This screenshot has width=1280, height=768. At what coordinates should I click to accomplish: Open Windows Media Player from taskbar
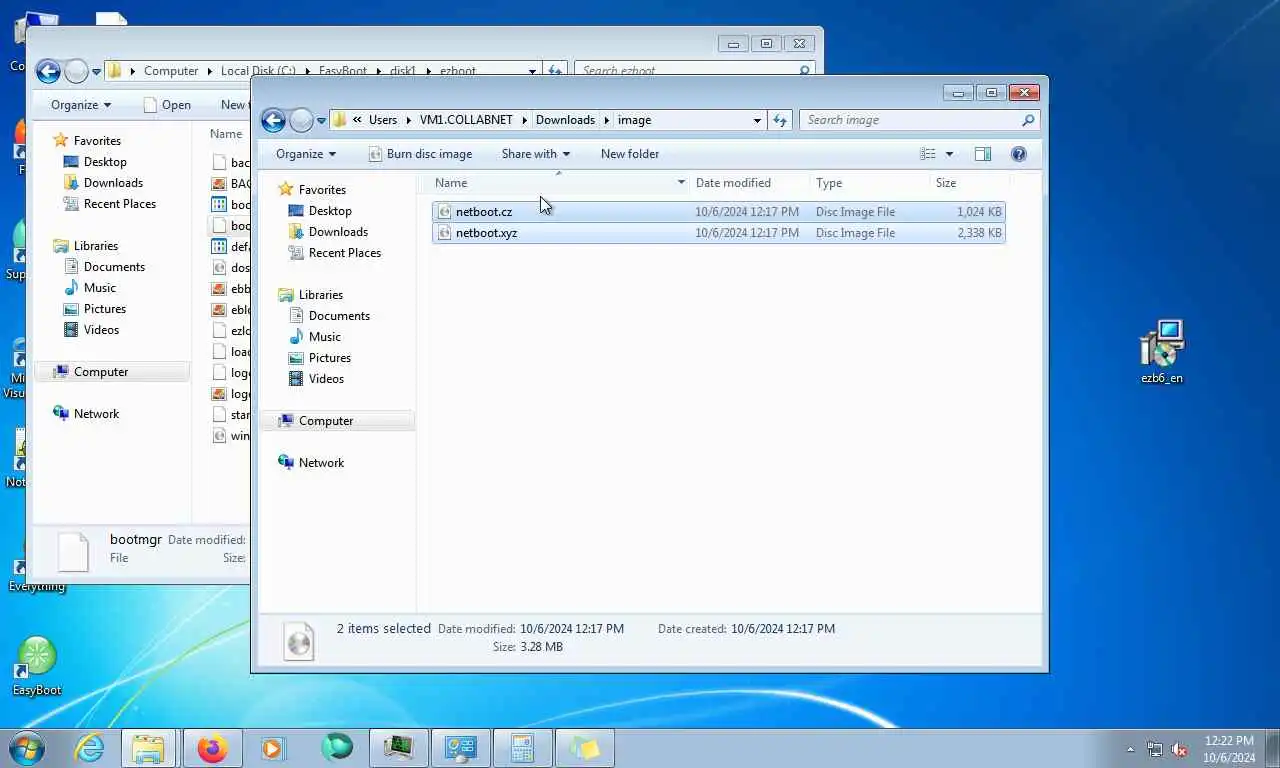click(x=272, y=748)
